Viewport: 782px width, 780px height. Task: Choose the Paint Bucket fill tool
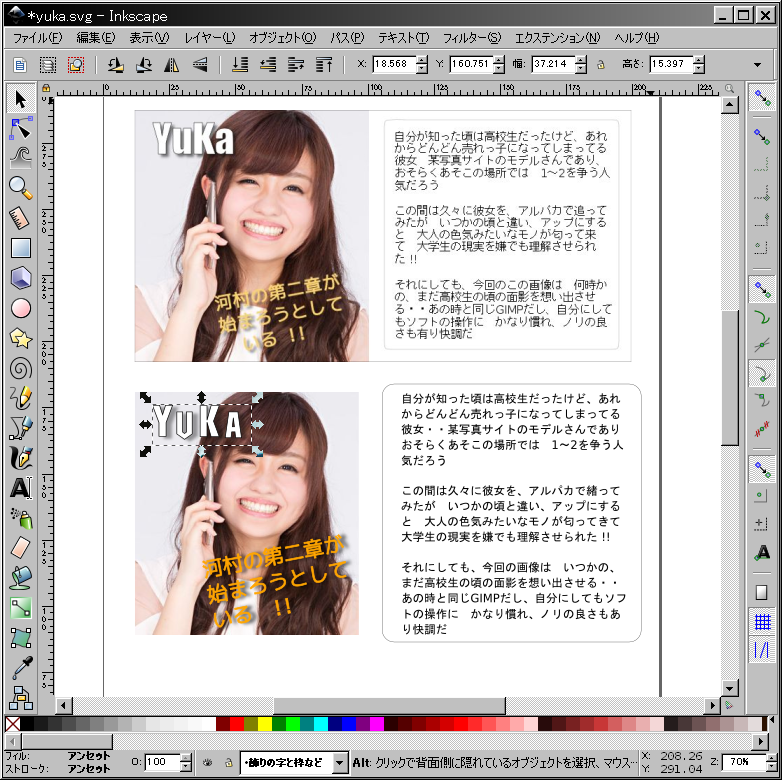[20, 577]
